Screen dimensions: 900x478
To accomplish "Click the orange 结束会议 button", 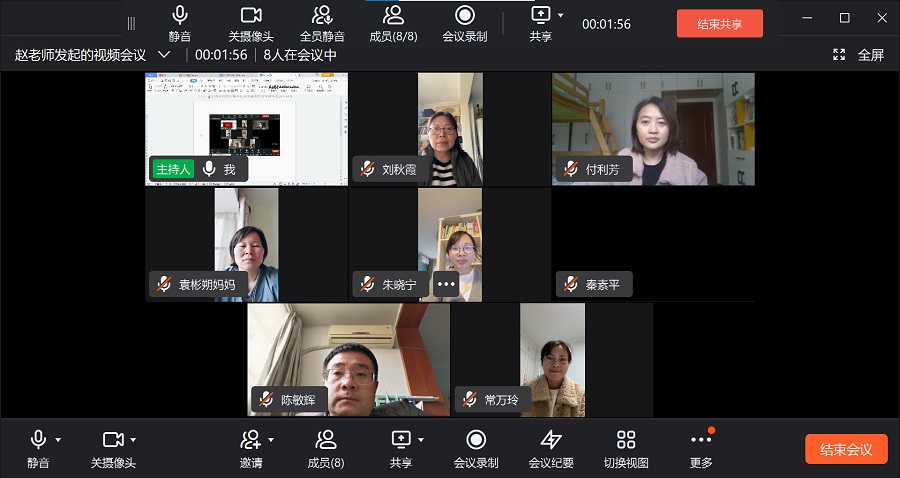I will 846,449.
